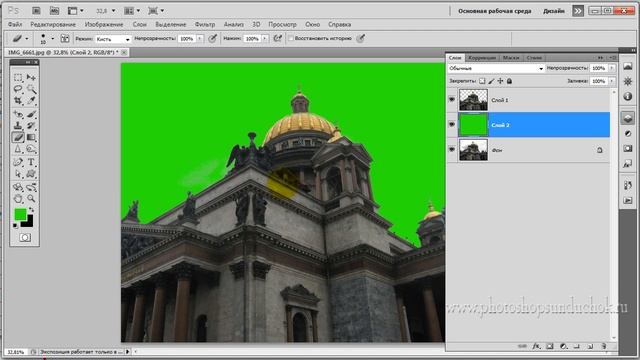Switch to the 'Коррекция' panel tab

[482, 58]
